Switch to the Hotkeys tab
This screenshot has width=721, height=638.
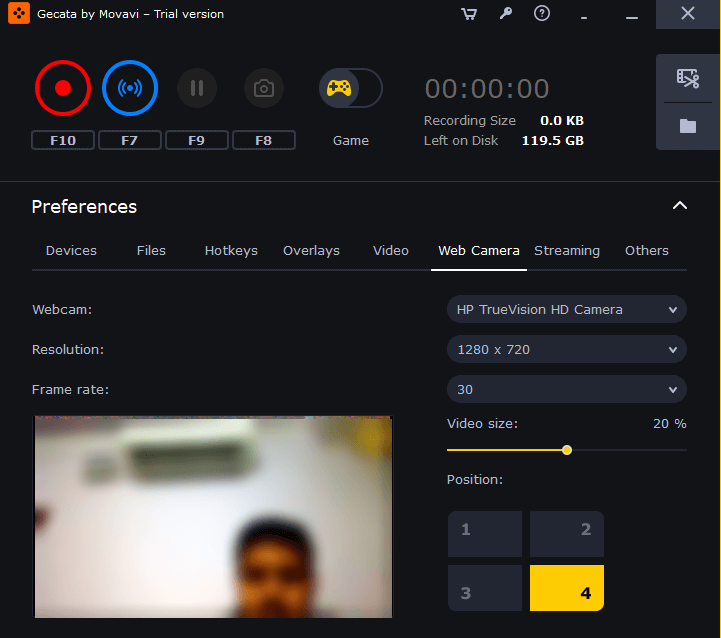(x=231, y=251)
